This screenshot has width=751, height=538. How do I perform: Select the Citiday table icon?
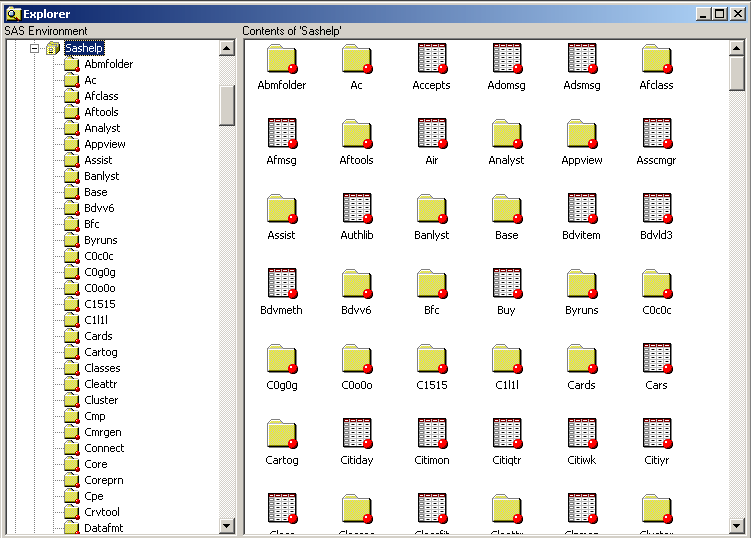[x=357, y=433]
